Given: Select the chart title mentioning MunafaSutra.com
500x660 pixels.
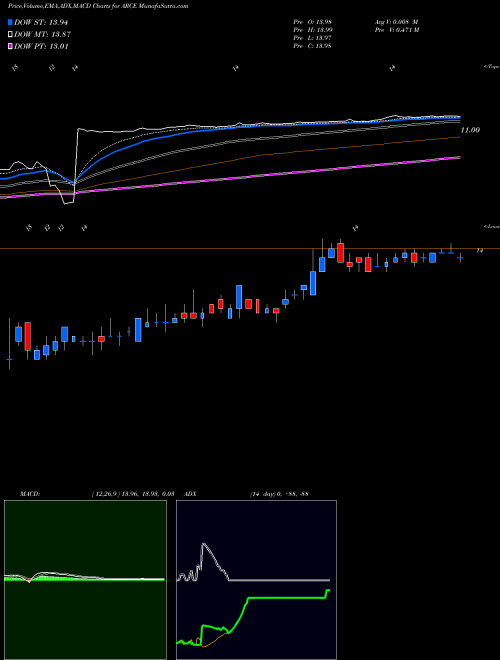Looking at the screenshot, I should tap(98, 6).
